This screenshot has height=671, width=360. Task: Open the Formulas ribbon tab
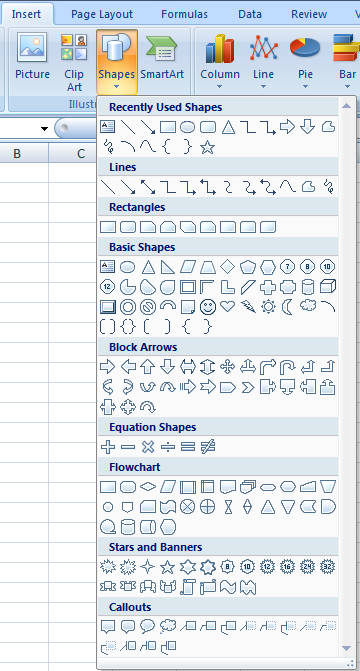click(184, 14)
